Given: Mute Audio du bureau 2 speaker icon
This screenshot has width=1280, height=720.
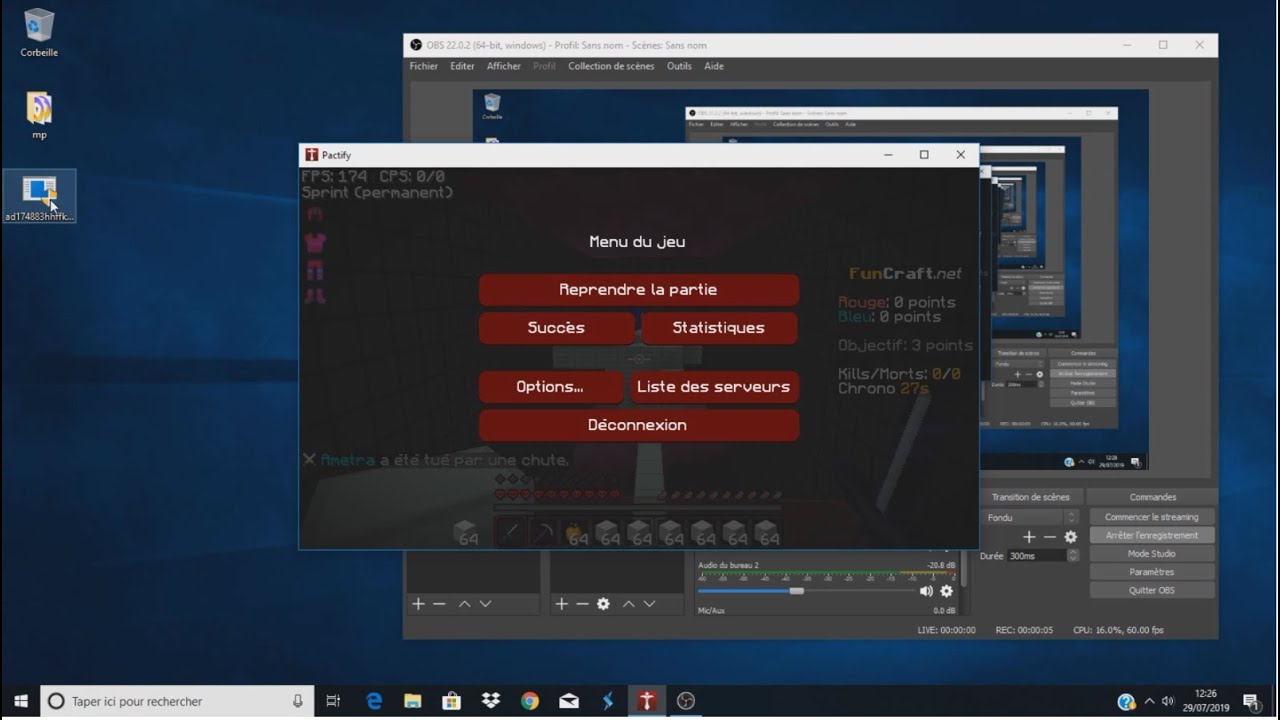Looking at the screenshot, I should (x=926, y=591).
